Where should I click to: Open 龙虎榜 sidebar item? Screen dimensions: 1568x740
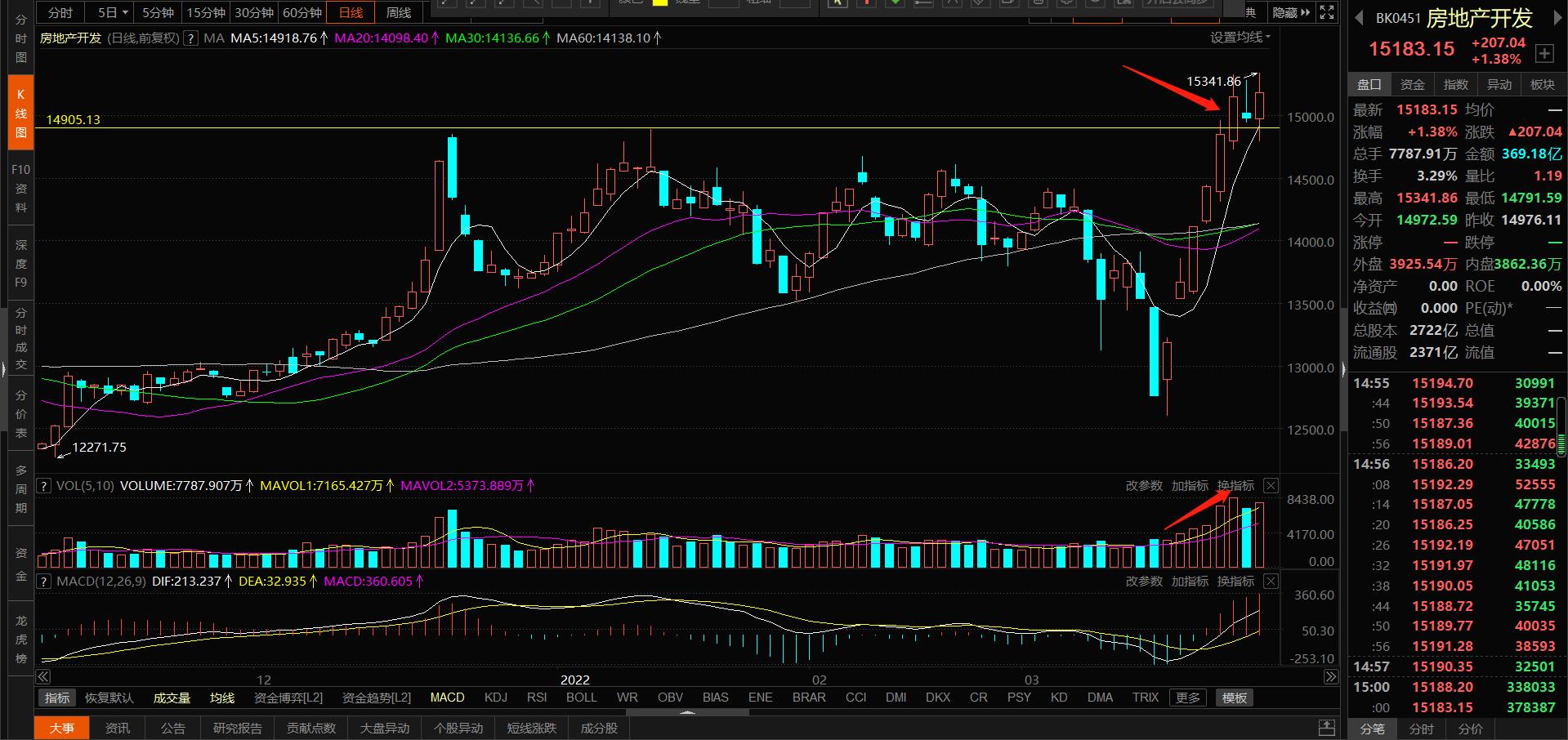21,640
